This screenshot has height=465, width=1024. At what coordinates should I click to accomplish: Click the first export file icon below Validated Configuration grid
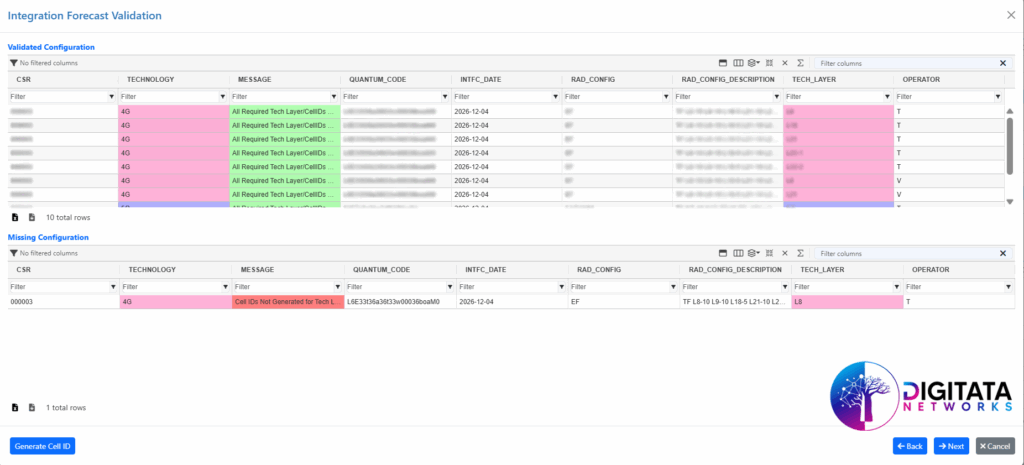coord(15,217)
